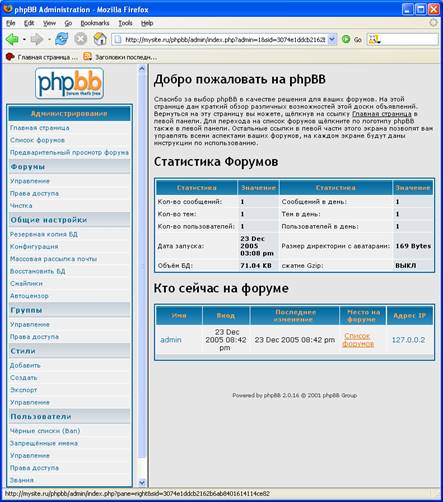The height and width of the screenshot is (502, 443).
Task: Click the green Back arrow button
Action: 12,40
